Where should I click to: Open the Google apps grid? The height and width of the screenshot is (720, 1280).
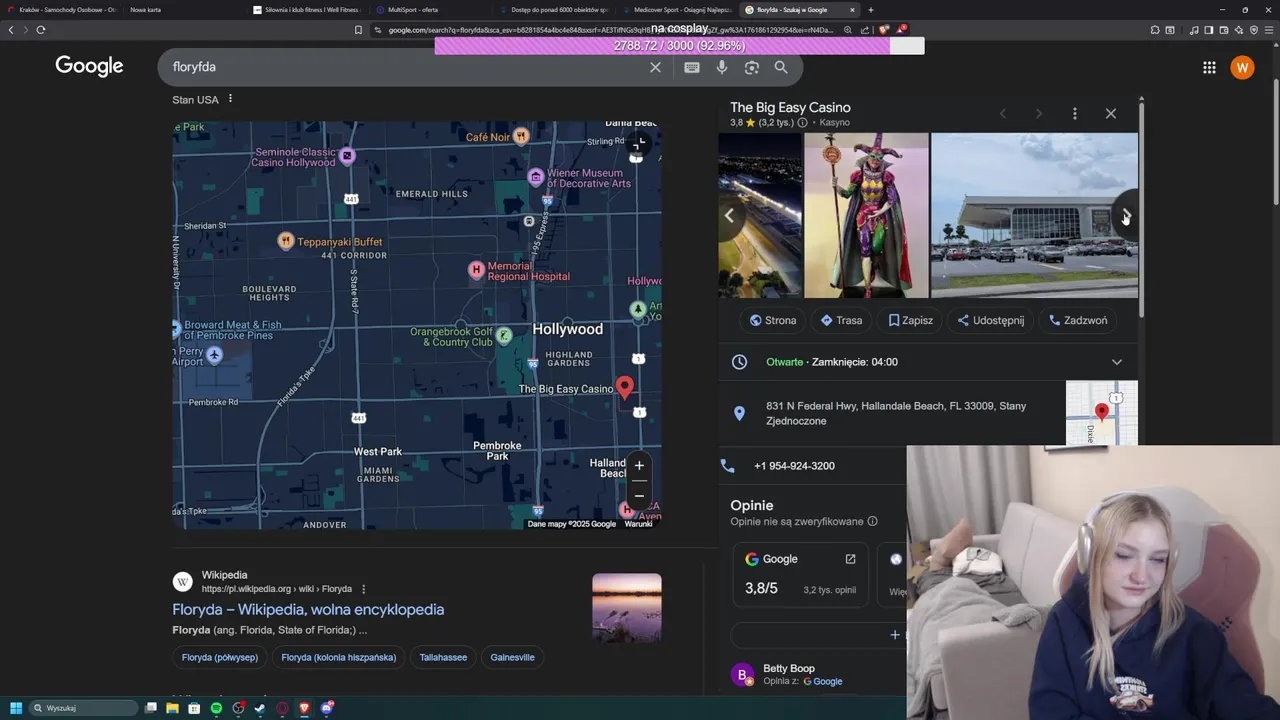click(1209, 67)
